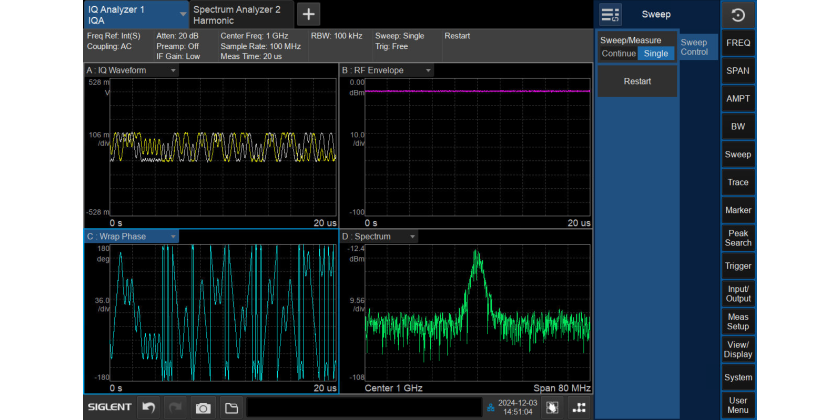840x420 pixels.
Task: Open the menu list icon beside Sweep
Action: coord(610,15)
